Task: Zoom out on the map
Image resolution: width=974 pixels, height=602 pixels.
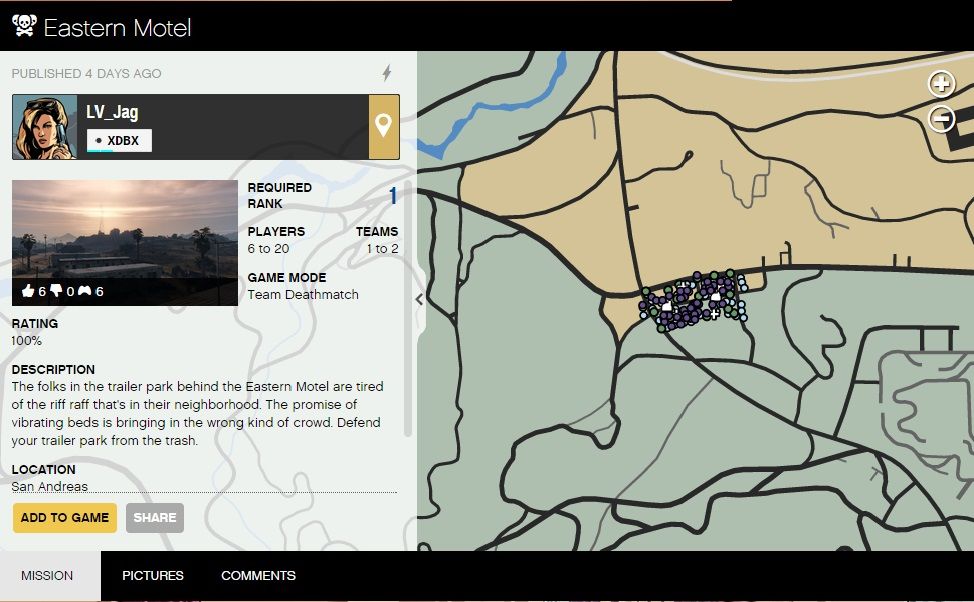Action: (941, 120)
